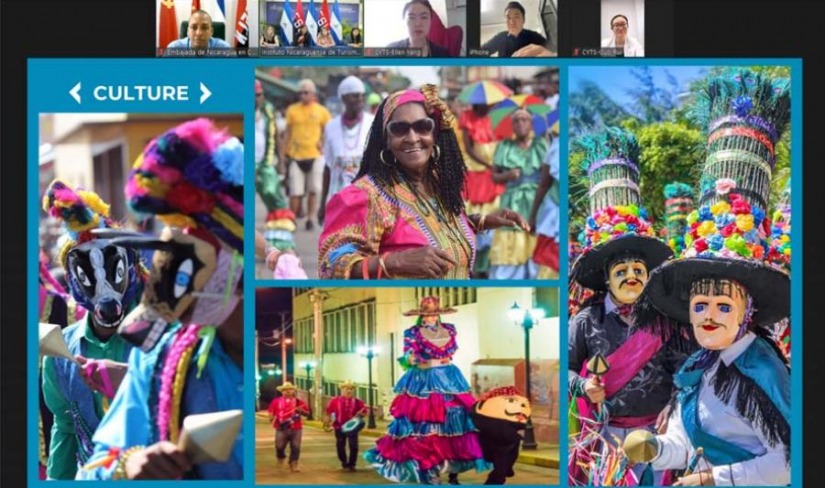Viewport: 825px width, 488px height.
Task: Select the Embajada de Nicaragua video tile
Action: point(204,24)
